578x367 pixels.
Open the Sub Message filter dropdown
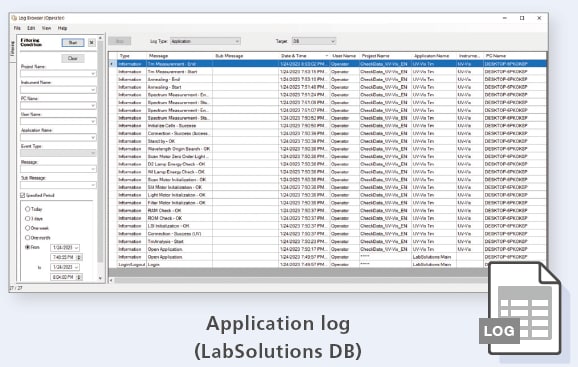[x=93, y=185]
